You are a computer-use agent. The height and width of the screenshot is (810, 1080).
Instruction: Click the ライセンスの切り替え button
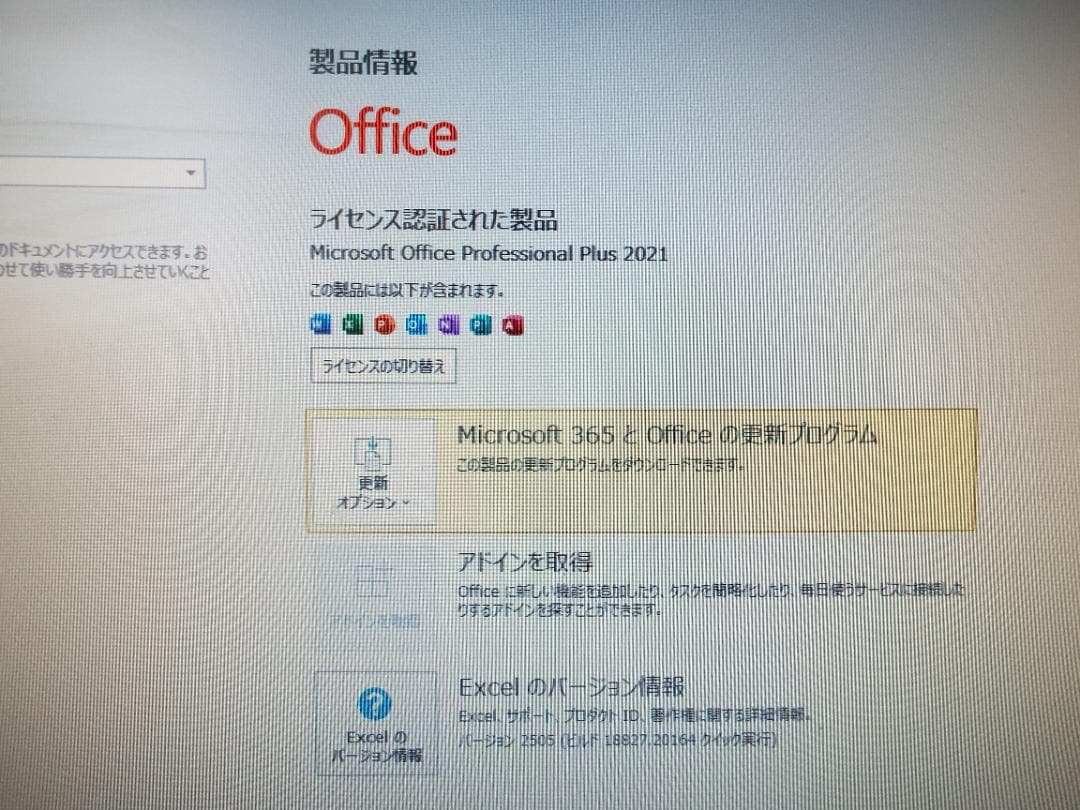pos(382,367)
